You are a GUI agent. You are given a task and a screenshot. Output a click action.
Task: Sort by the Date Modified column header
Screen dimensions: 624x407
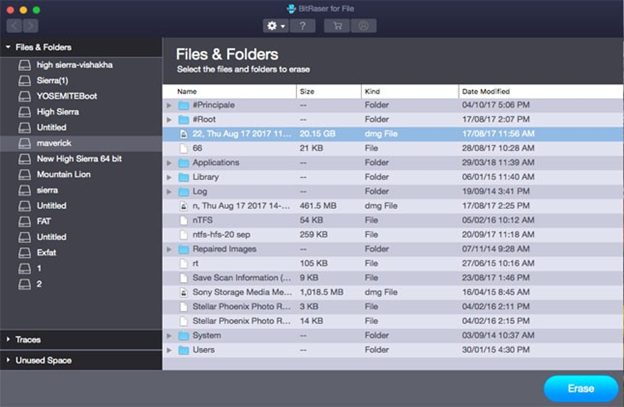(x=541, y=92)
